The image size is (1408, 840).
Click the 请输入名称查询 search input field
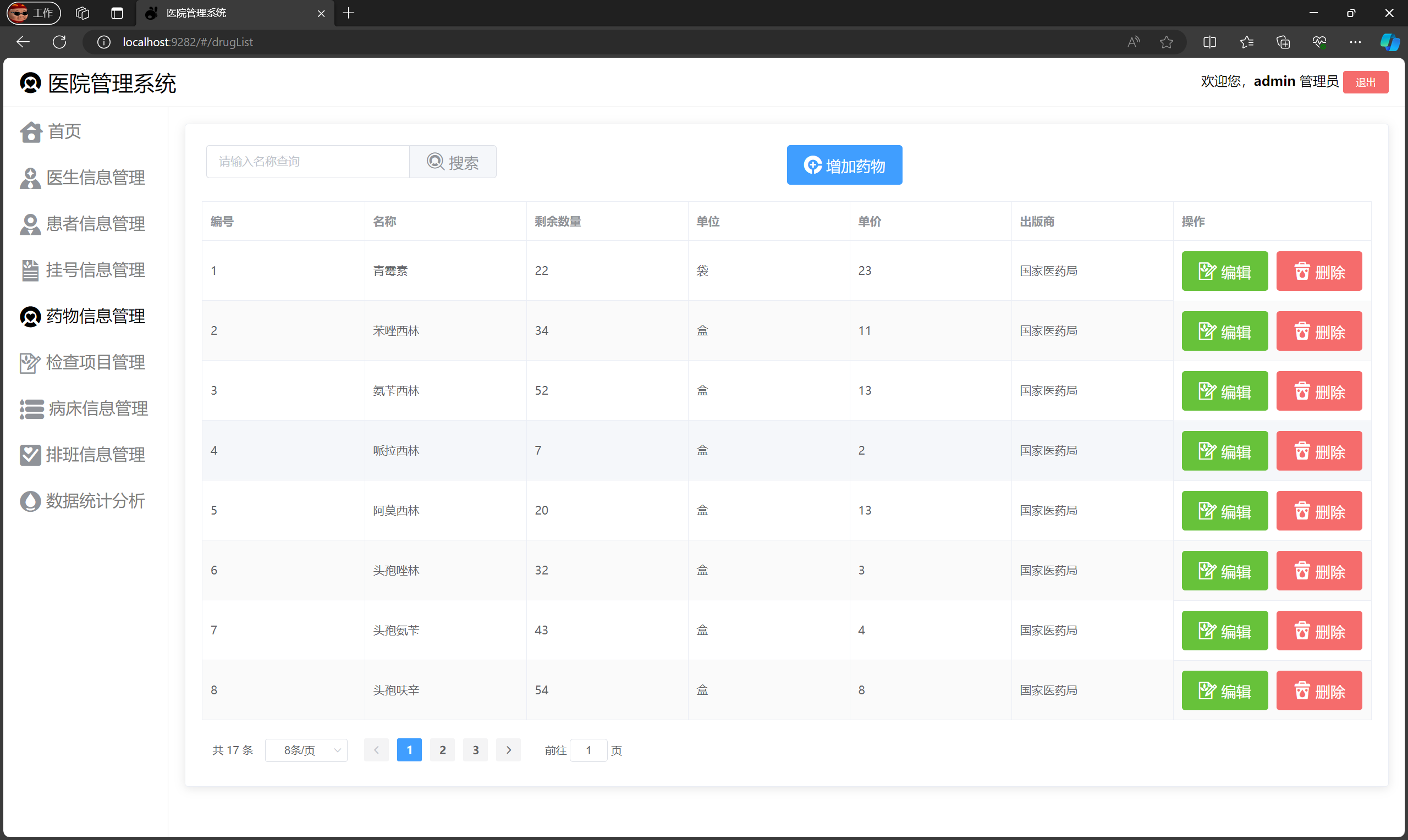point(307,162)
